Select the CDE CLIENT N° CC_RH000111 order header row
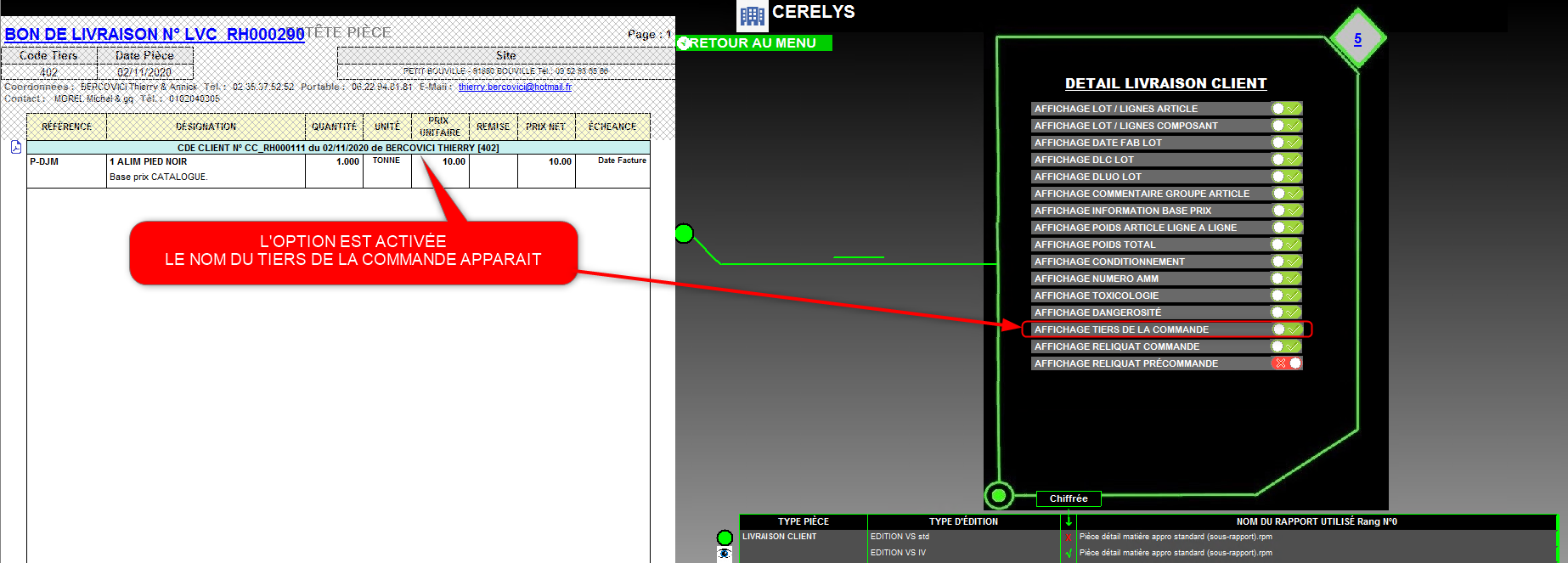Viewport: 1568px width, 563px height. [x=338, y=148]
